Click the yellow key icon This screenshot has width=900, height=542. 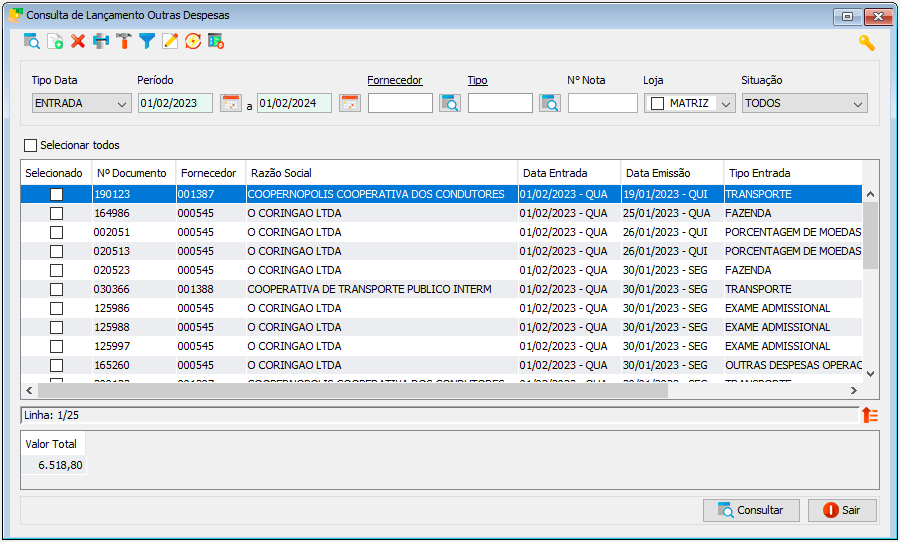[867, 42]
